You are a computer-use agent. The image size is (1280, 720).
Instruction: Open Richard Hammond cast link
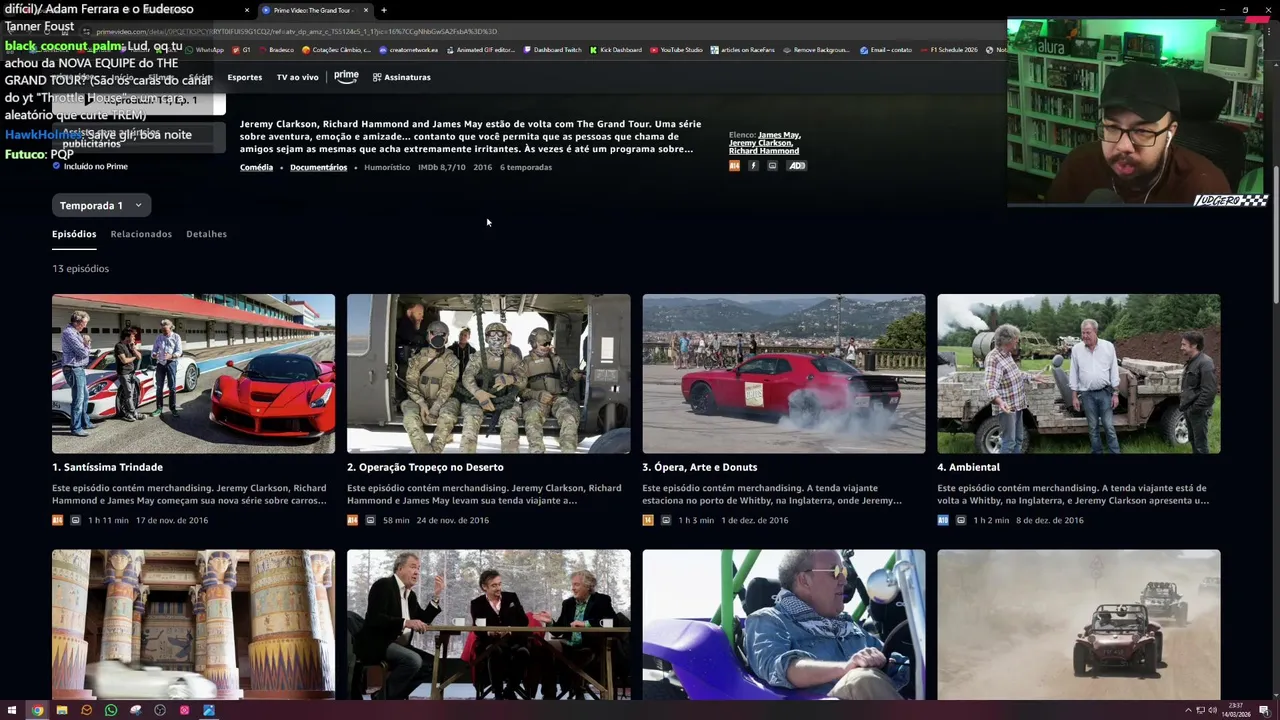pos(764,151)
